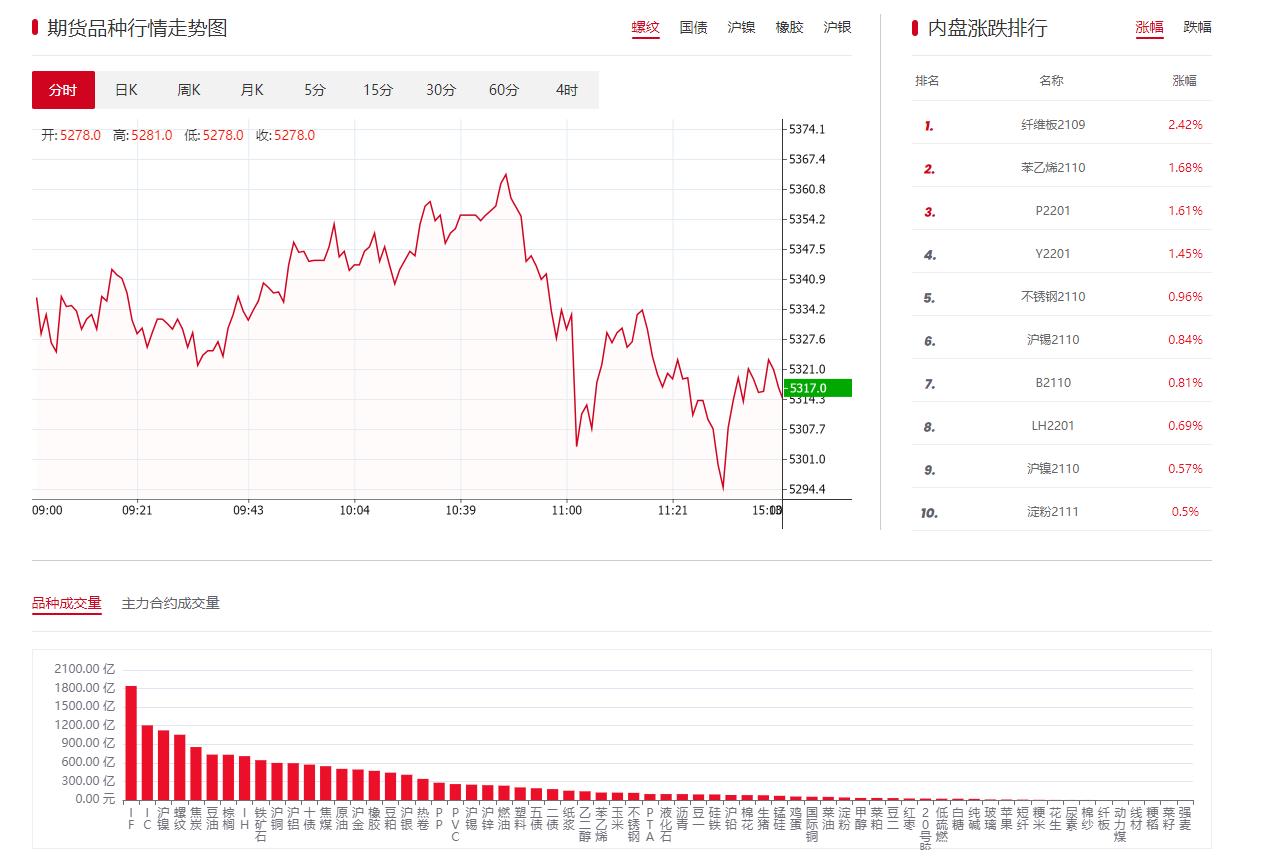
Task: Select the 60分 interval tab
Action: tap(504, 90)
